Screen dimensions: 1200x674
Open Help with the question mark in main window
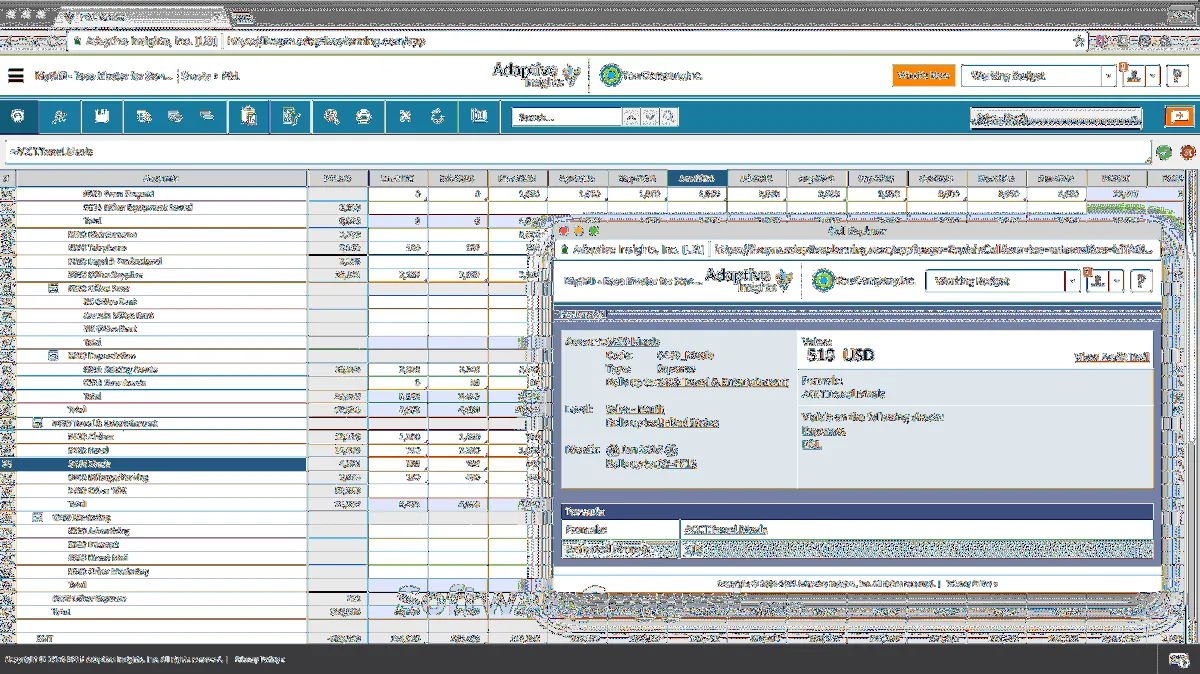click(1178, 75)
